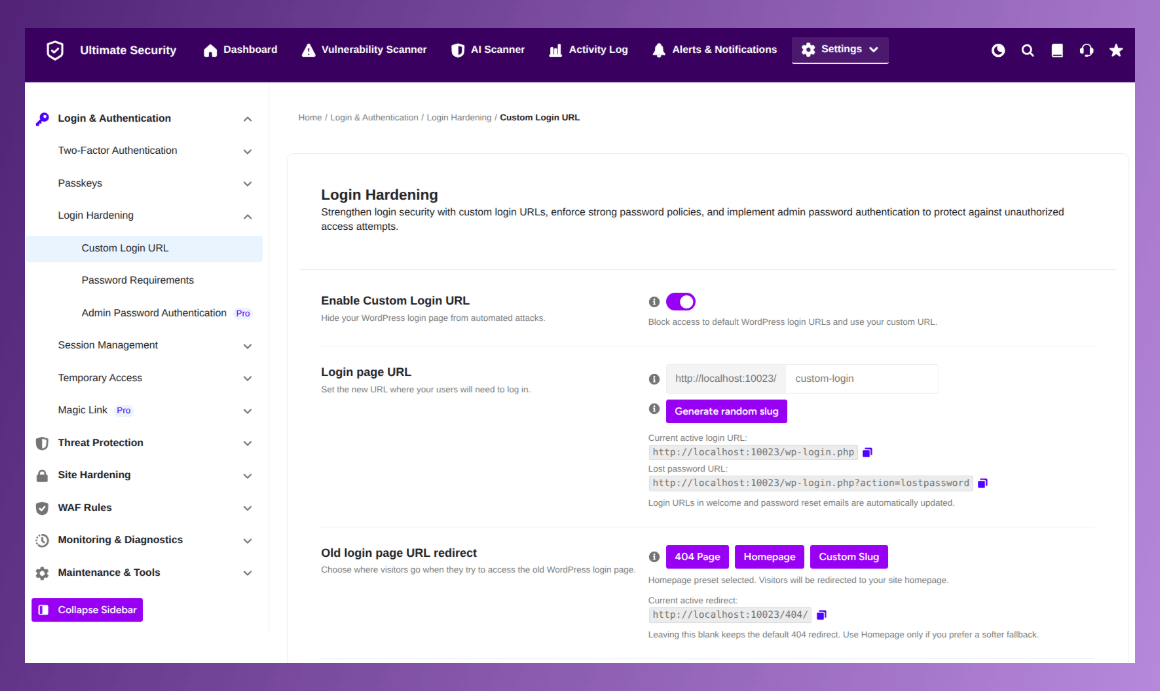The height and width of the screenshot is (691, 1160).
Task: Click the support headset icon
Action: 1086,50
